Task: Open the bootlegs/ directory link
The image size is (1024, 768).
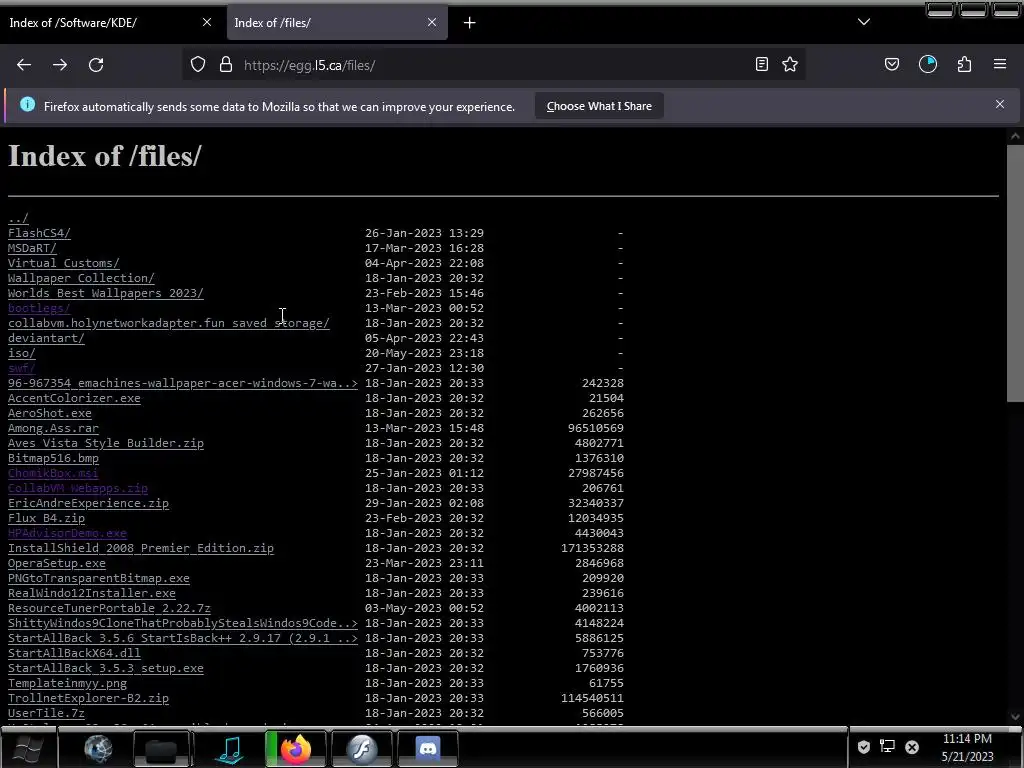Action: click(39, 308)
